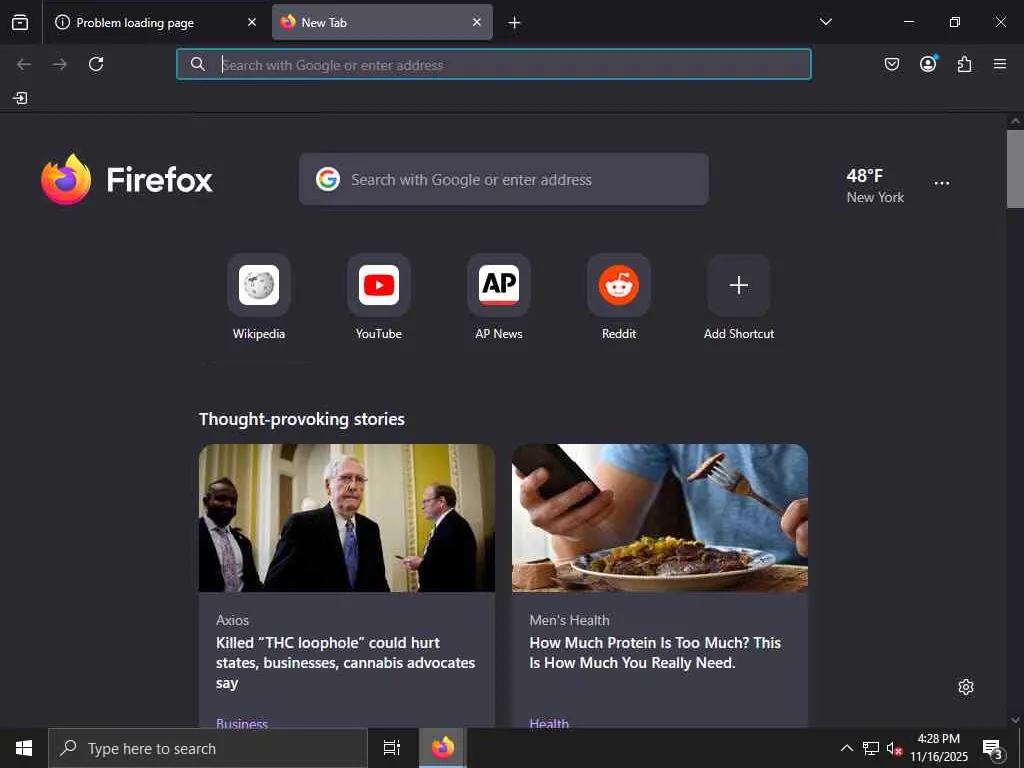Read How Much Protein Is Too Much article
This screenshot has height=768, width=1024.
click(655, 652)
